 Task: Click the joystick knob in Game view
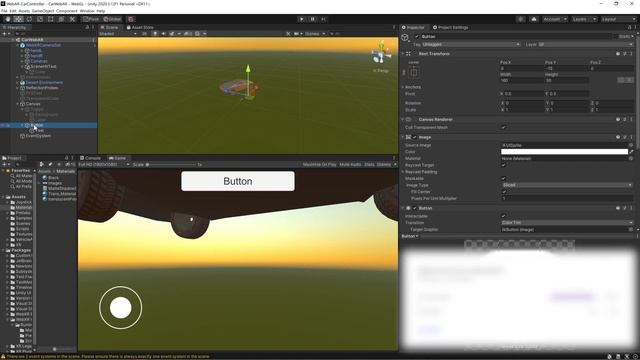(x=120, y=307)
